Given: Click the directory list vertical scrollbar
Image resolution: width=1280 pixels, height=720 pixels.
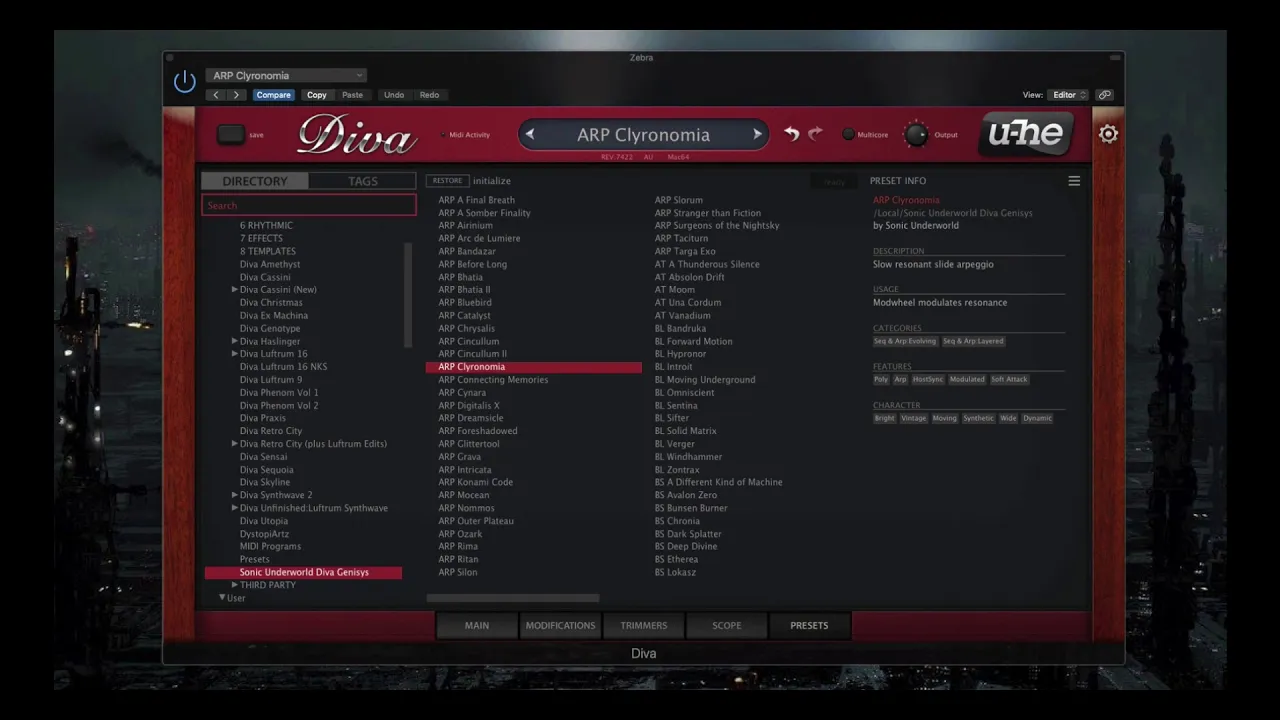Looking at the screenshot, I should [408, 295].
